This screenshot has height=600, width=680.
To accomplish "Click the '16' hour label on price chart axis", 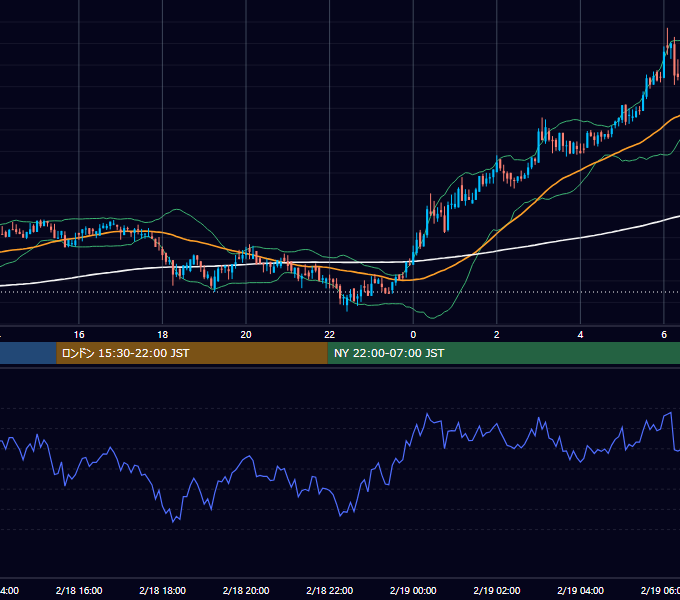I will 79,335.
